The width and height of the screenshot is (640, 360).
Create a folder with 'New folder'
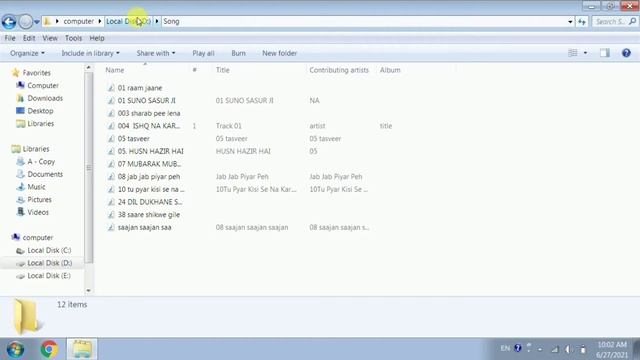click(x=280, y=53)
